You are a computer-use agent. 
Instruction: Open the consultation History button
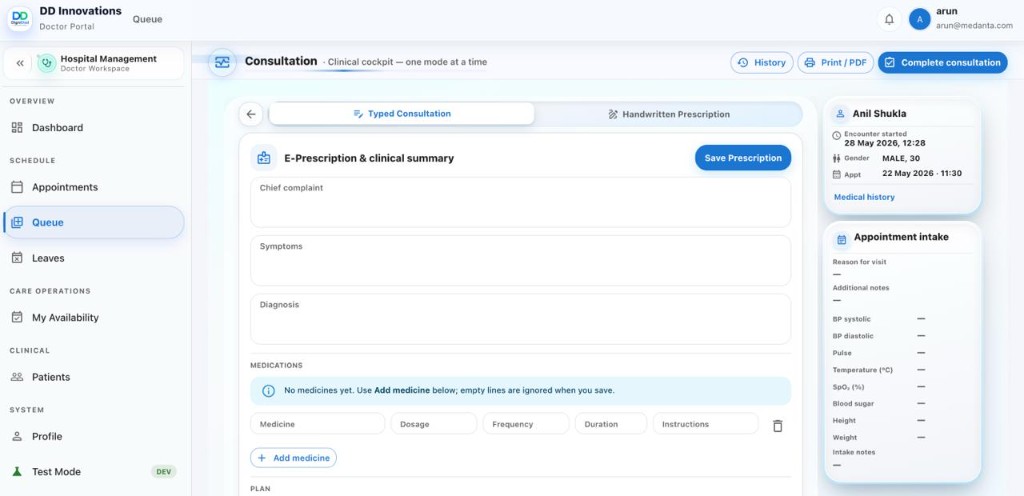point(761,63)
